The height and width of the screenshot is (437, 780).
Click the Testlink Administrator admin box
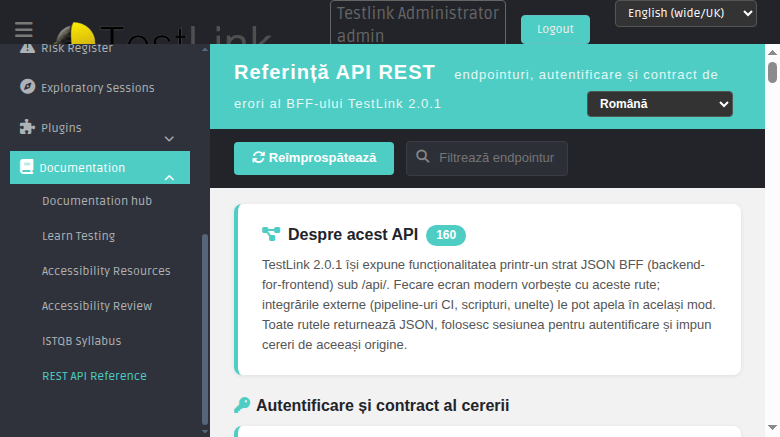pos(418,23)
